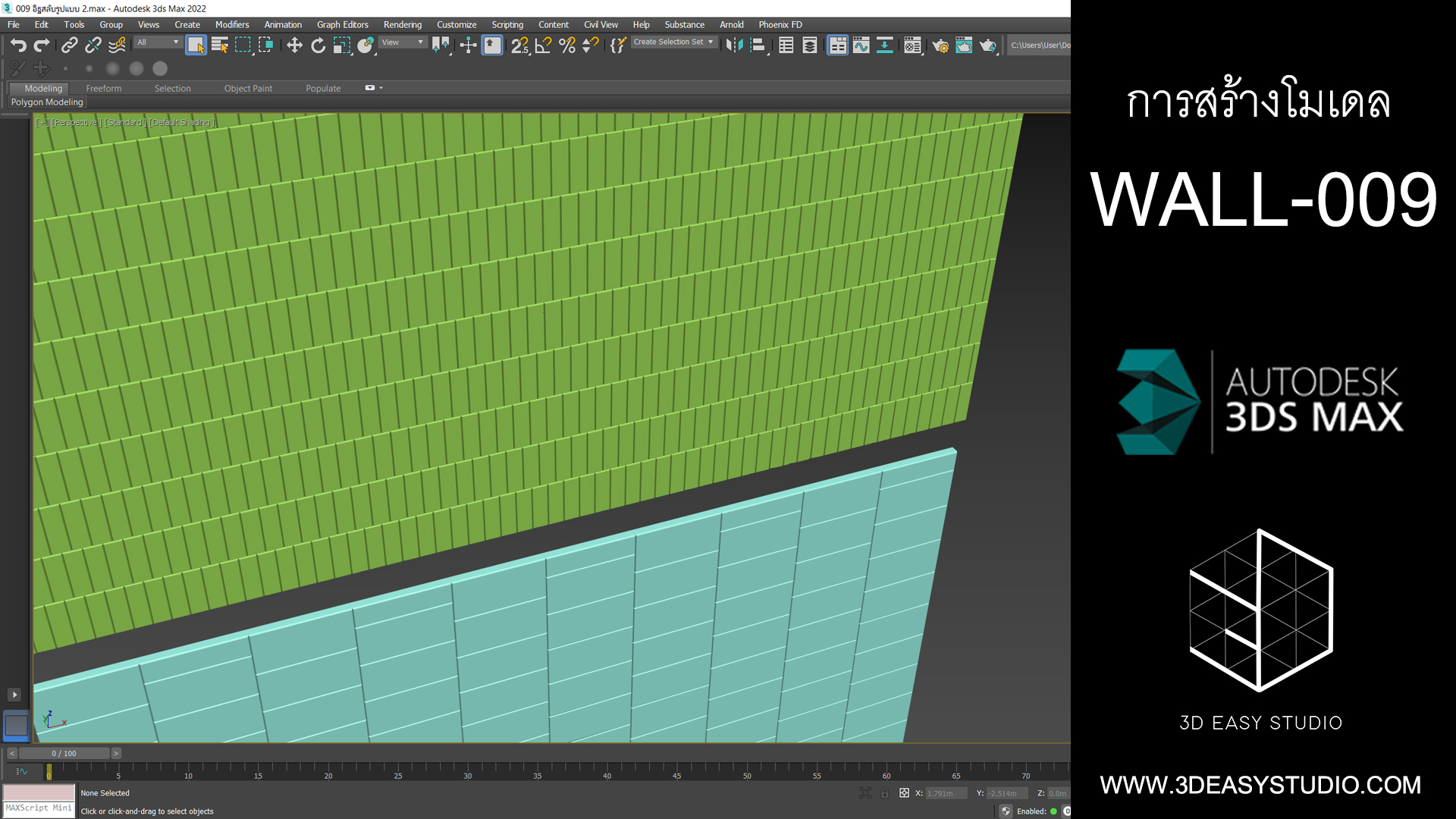The height and width of the screenshot is (819, 1456).
Task: Open the Render Setup teapot icon
Action: 940,45
